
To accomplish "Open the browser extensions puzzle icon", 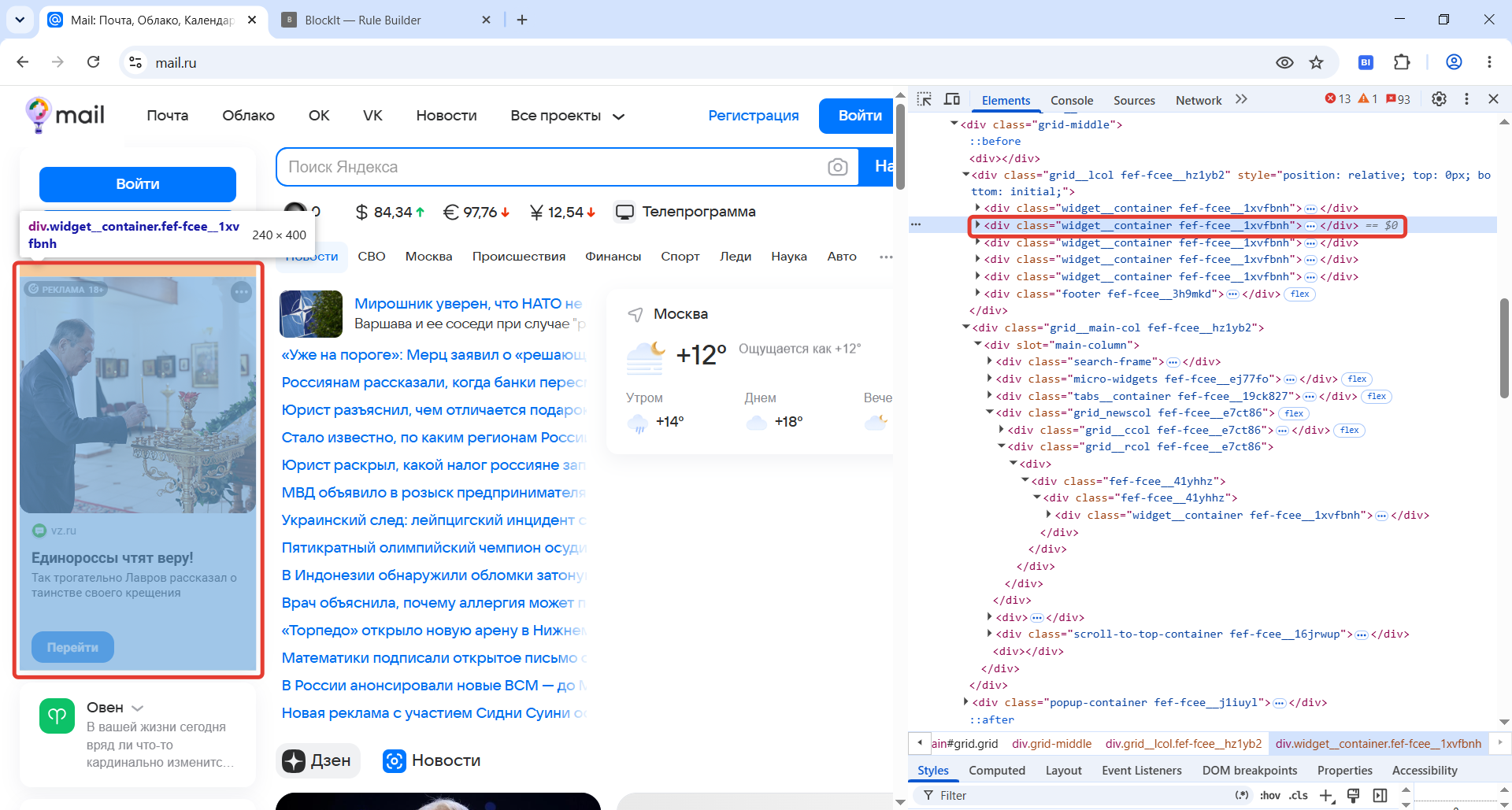I will pos(1402,62).
